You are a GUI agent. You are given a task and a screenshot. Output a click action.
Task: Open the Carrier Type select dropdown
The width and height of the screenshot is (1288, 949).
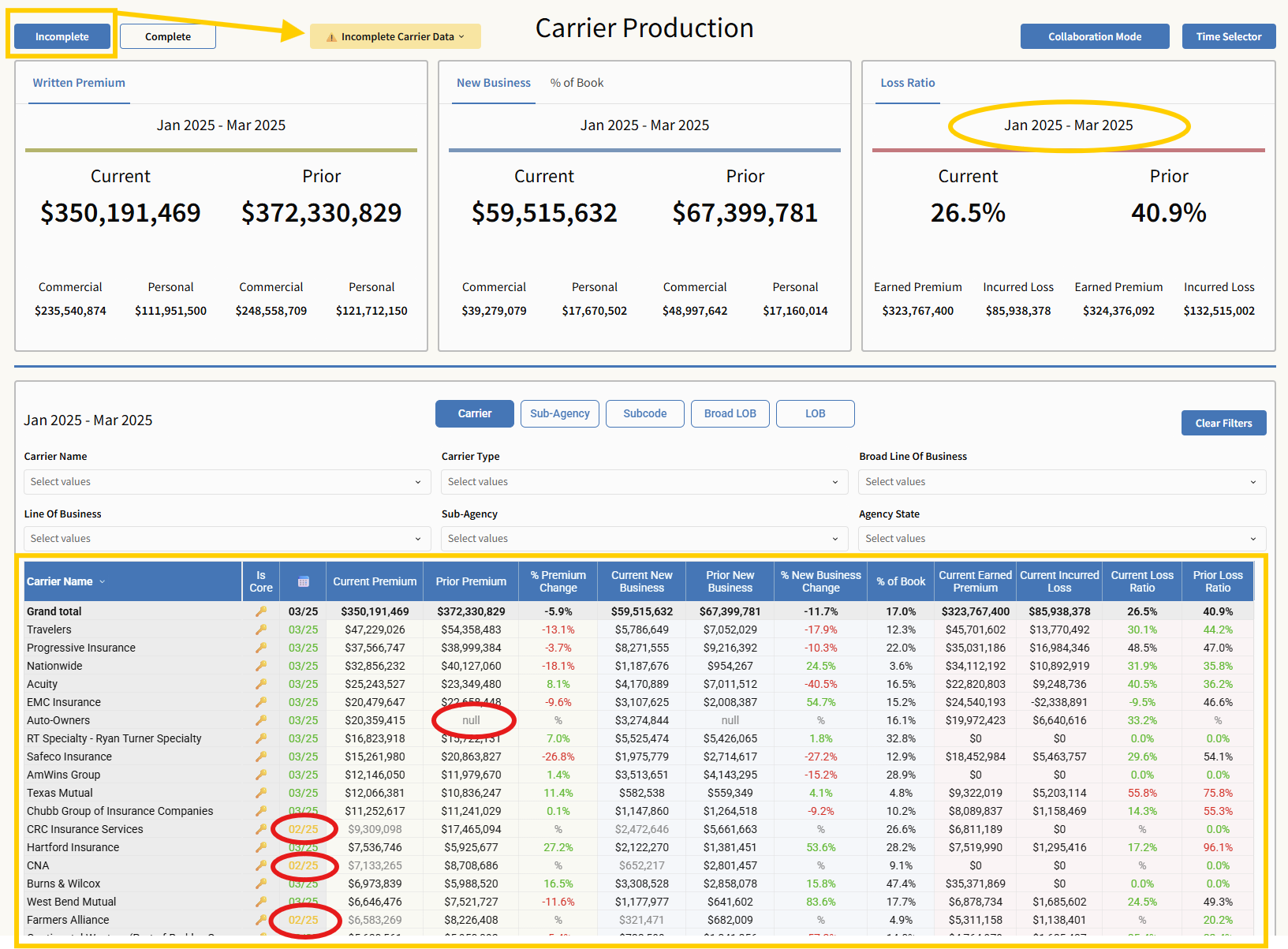644,482
